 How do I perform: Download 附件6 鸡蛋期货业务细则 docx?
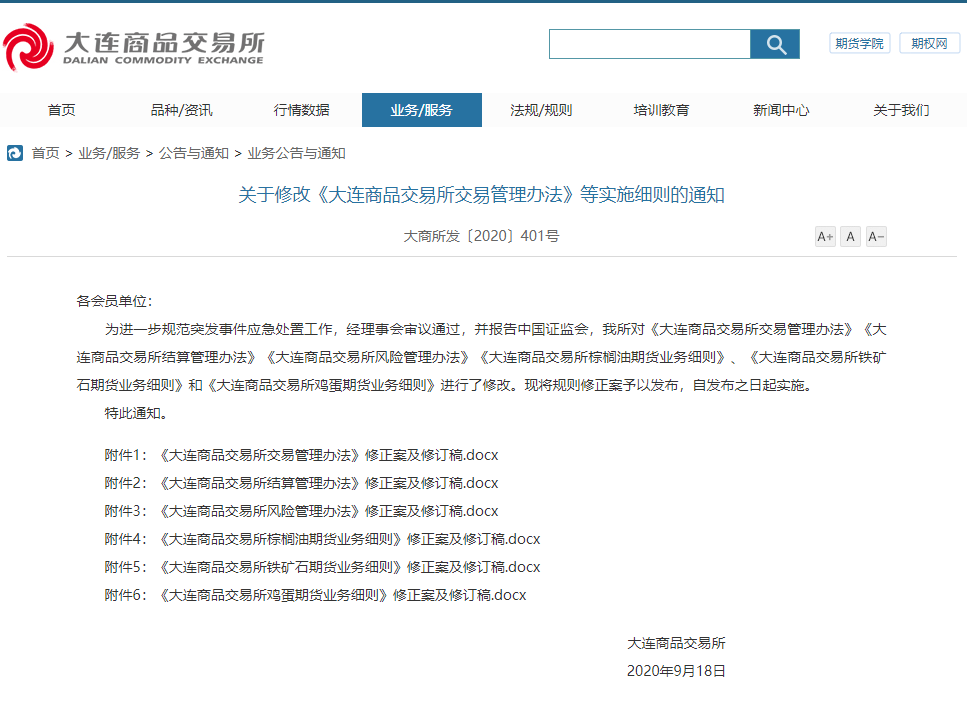coord(315,596)
